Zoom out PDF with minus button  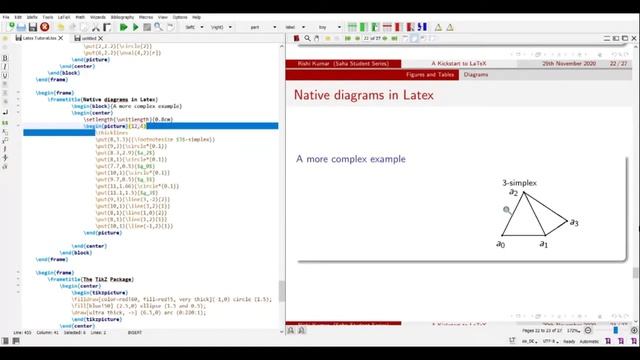tap(588, 330)
